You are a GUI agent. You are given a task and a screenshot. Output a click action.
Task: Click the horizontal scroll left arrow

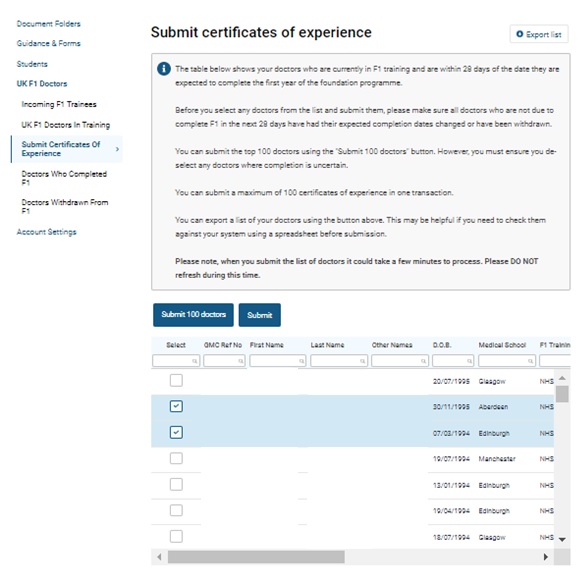point(159,557)
